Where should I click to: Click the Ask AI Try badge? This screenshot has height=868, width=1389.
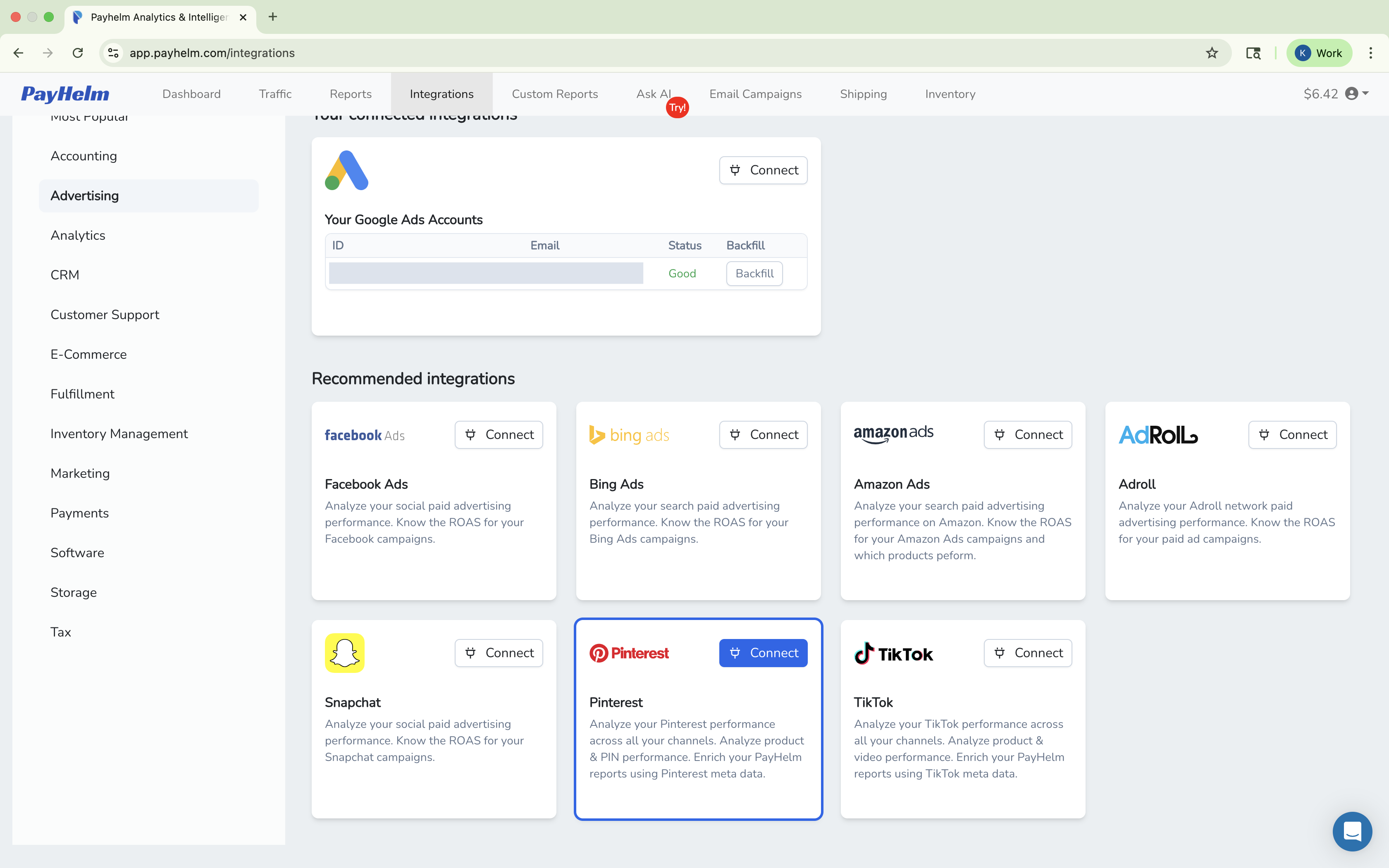coord(677,107)
